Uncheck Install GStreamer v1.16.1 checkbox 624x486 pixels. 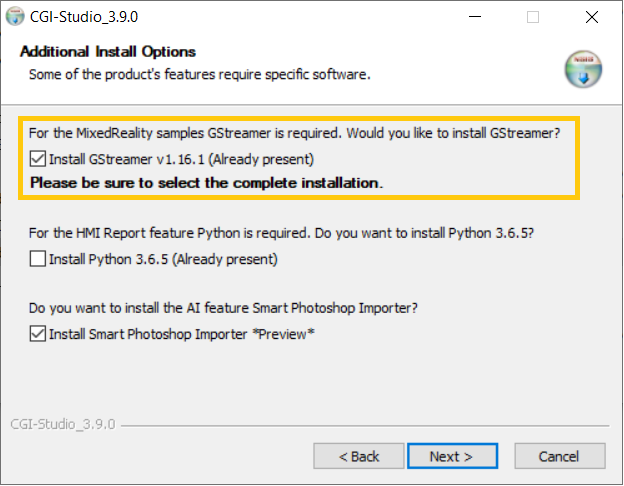(37, 159)
